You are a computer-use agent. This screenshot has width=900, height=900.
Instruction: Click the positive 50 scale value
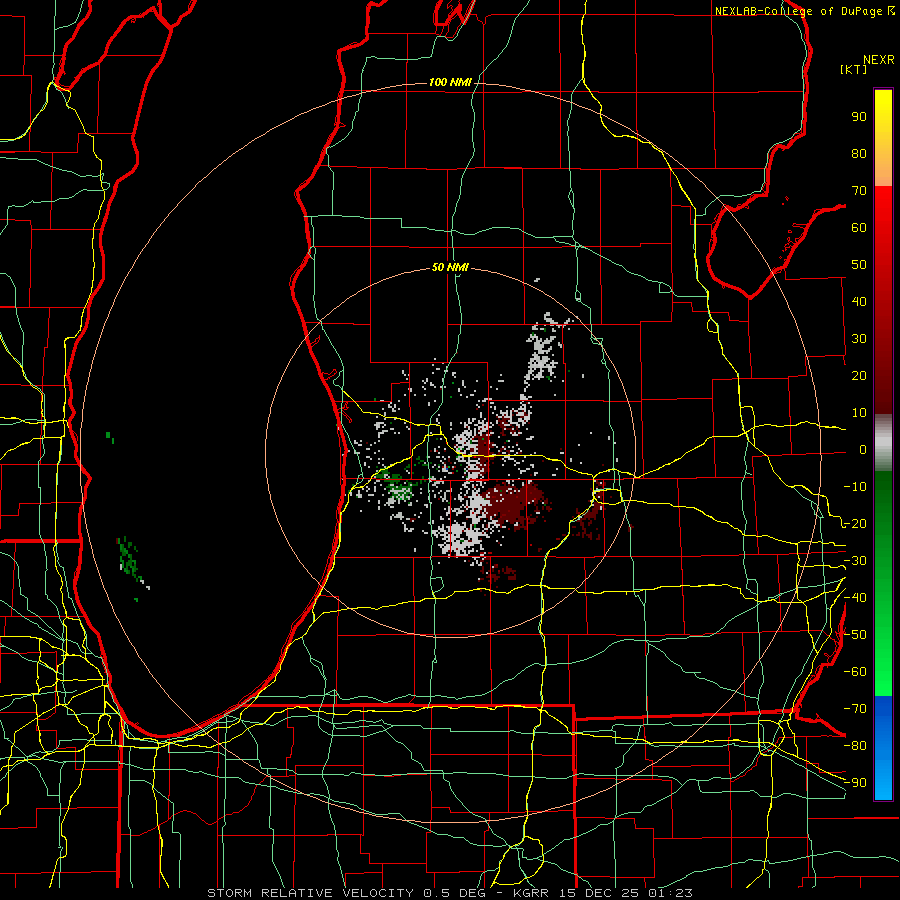[859, 265]
